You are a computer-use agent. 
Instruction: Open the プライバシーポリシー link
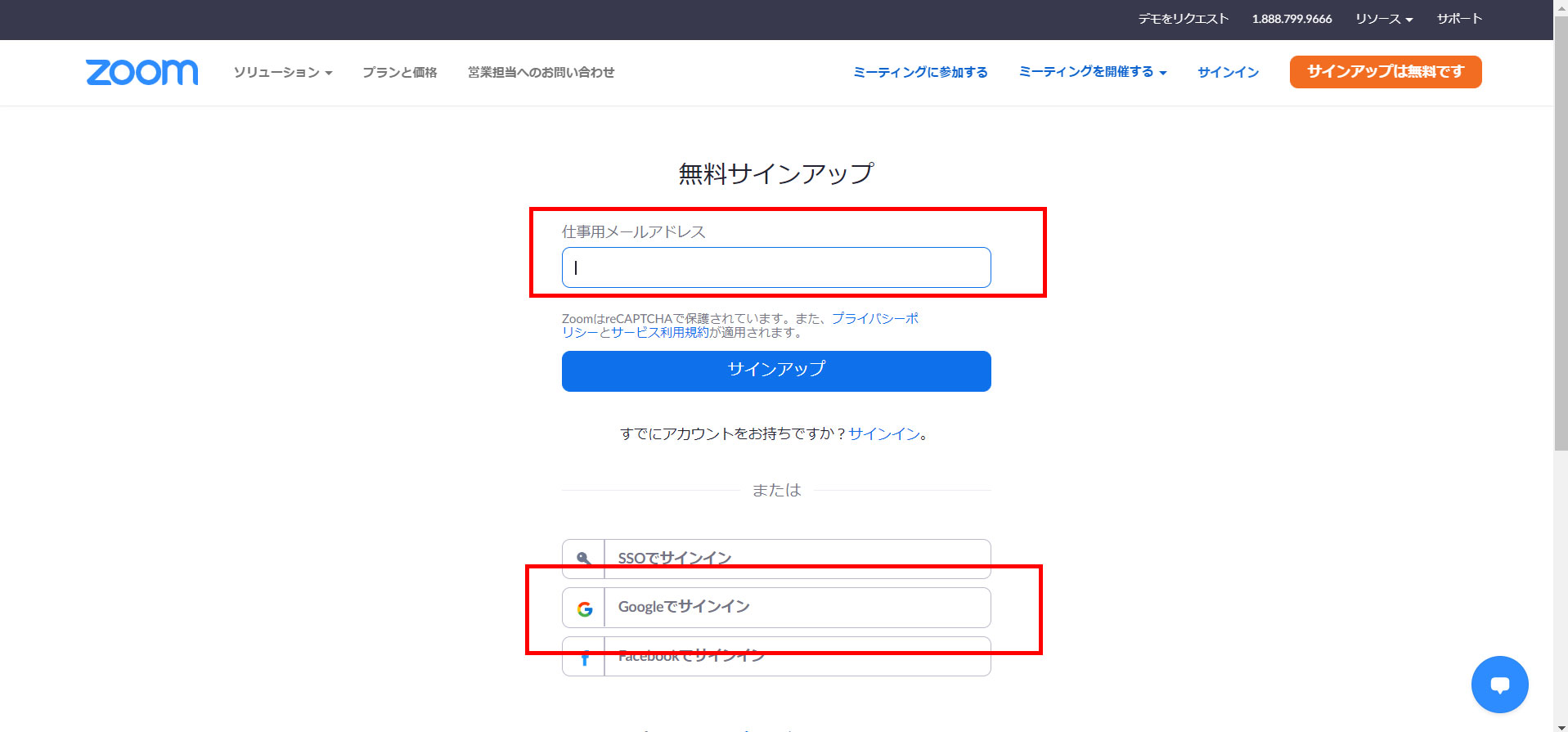click(x=874, y=318)
